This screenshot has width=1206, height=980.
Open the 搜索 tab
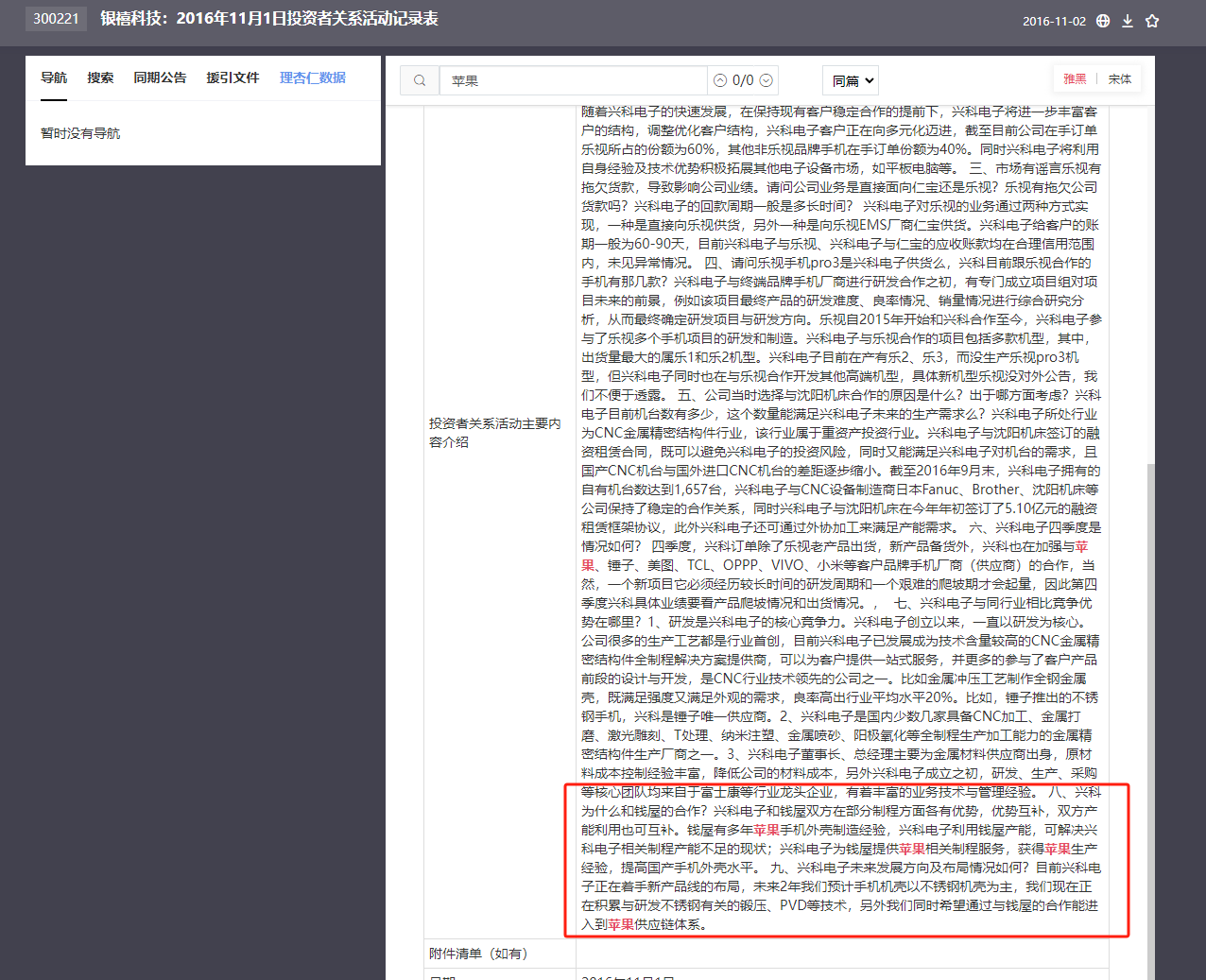pyautogui.click(x=100, y=78)
